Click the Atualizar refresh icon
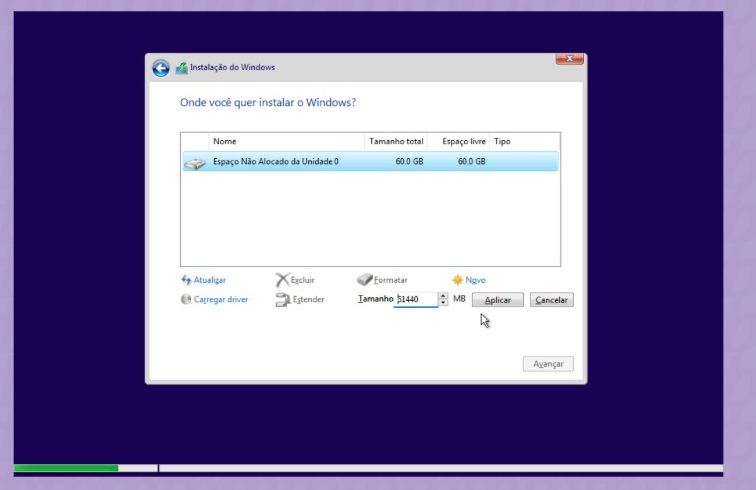756x490 pixels. tap(186, 281)
